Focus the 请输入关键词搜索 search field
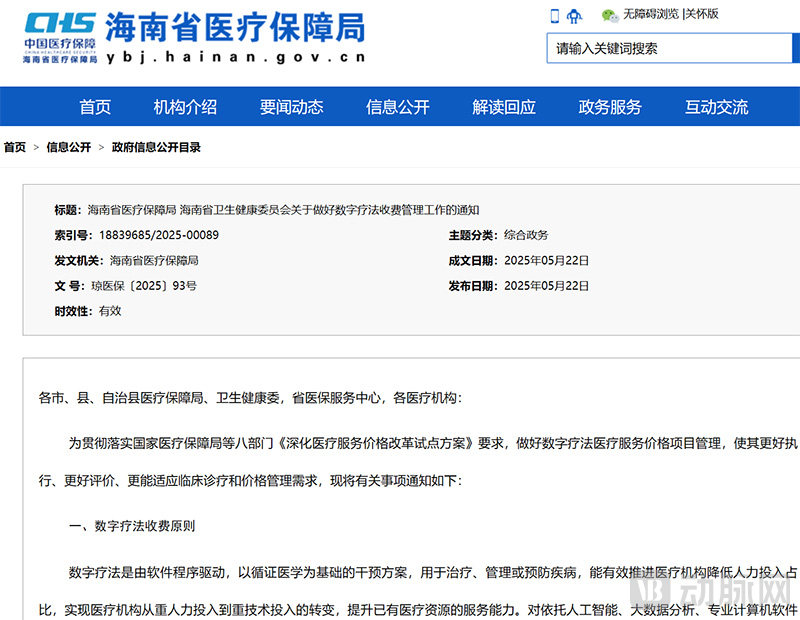 (669, 48)
